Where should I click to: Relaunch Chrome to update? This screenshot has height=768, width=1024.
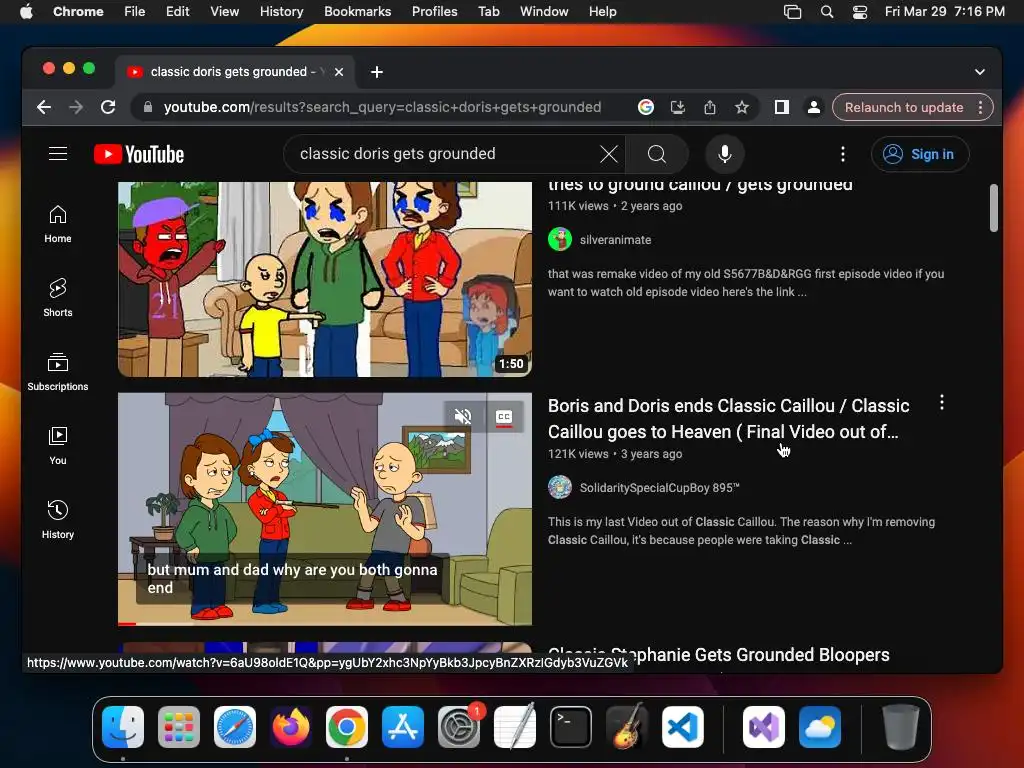904,107
